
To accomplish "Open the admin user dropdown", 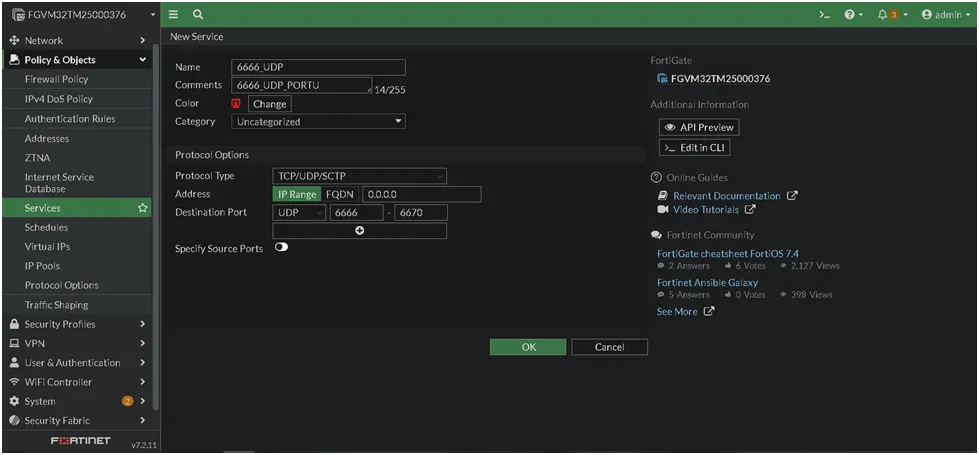I will point(946,14).
